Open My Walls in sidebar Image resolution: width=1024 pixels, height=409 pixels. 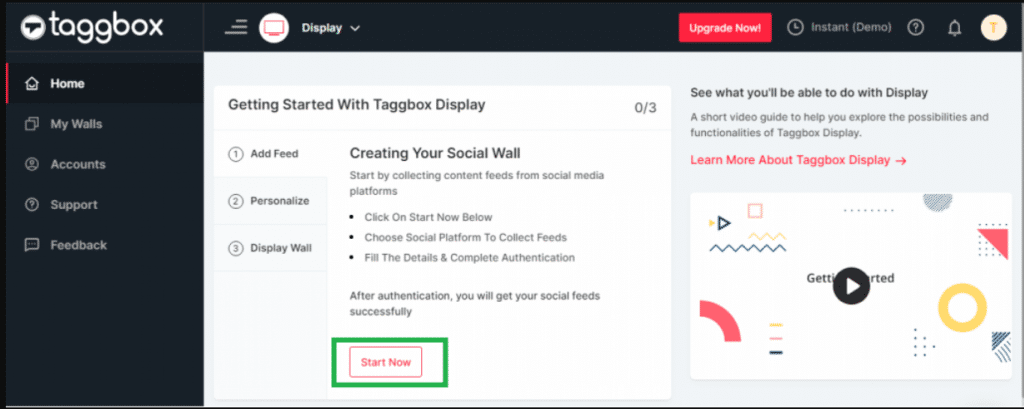point(76,124)
